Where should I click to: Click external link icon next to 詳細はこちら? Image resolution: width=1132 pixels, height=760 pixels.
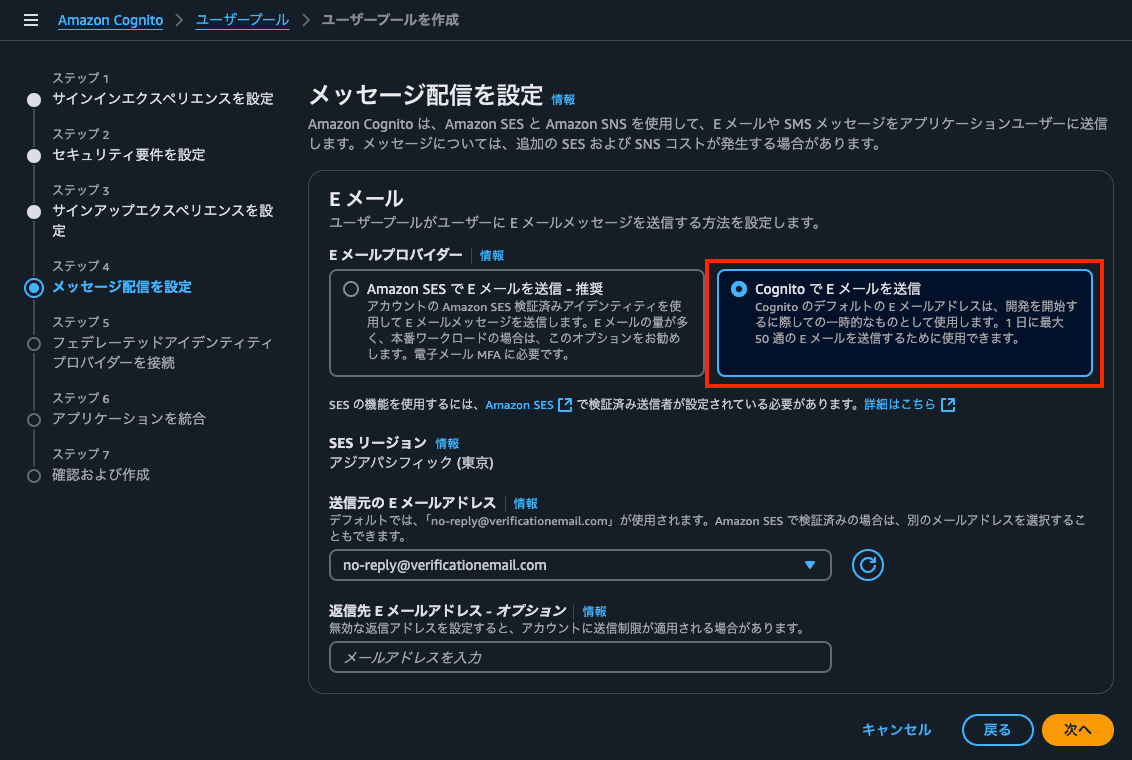[948, 405]
